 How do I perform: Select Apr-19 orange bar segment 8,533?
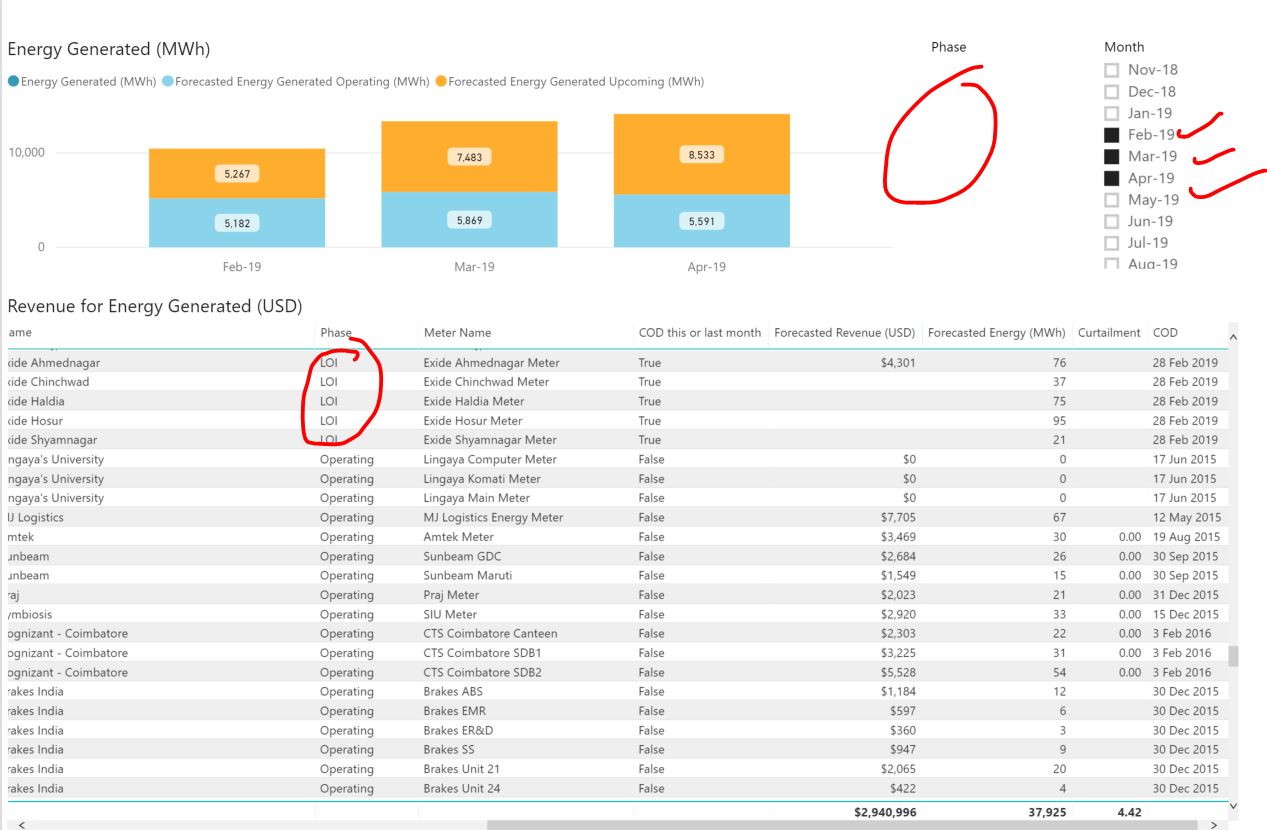701,154
